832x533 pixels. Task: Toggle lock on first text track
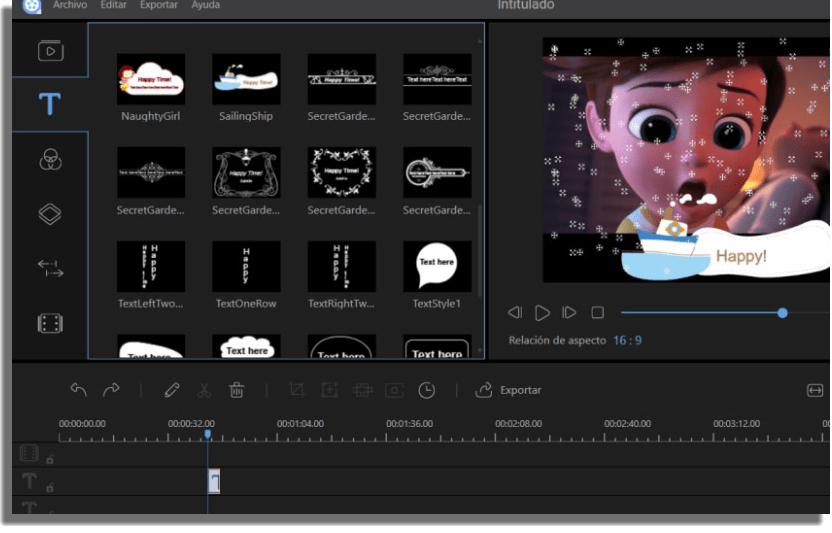tap(50, 487)
